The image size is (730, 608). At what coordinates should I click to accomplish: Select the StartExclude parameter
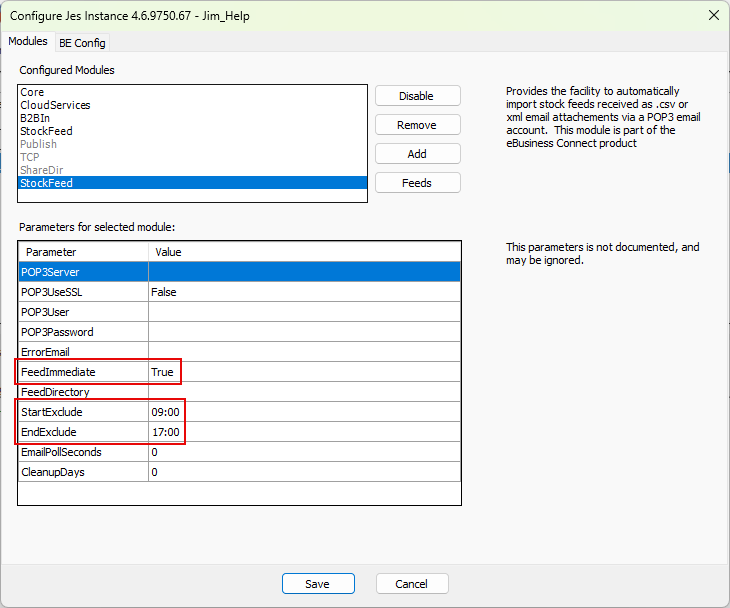[x=83, y=412]
